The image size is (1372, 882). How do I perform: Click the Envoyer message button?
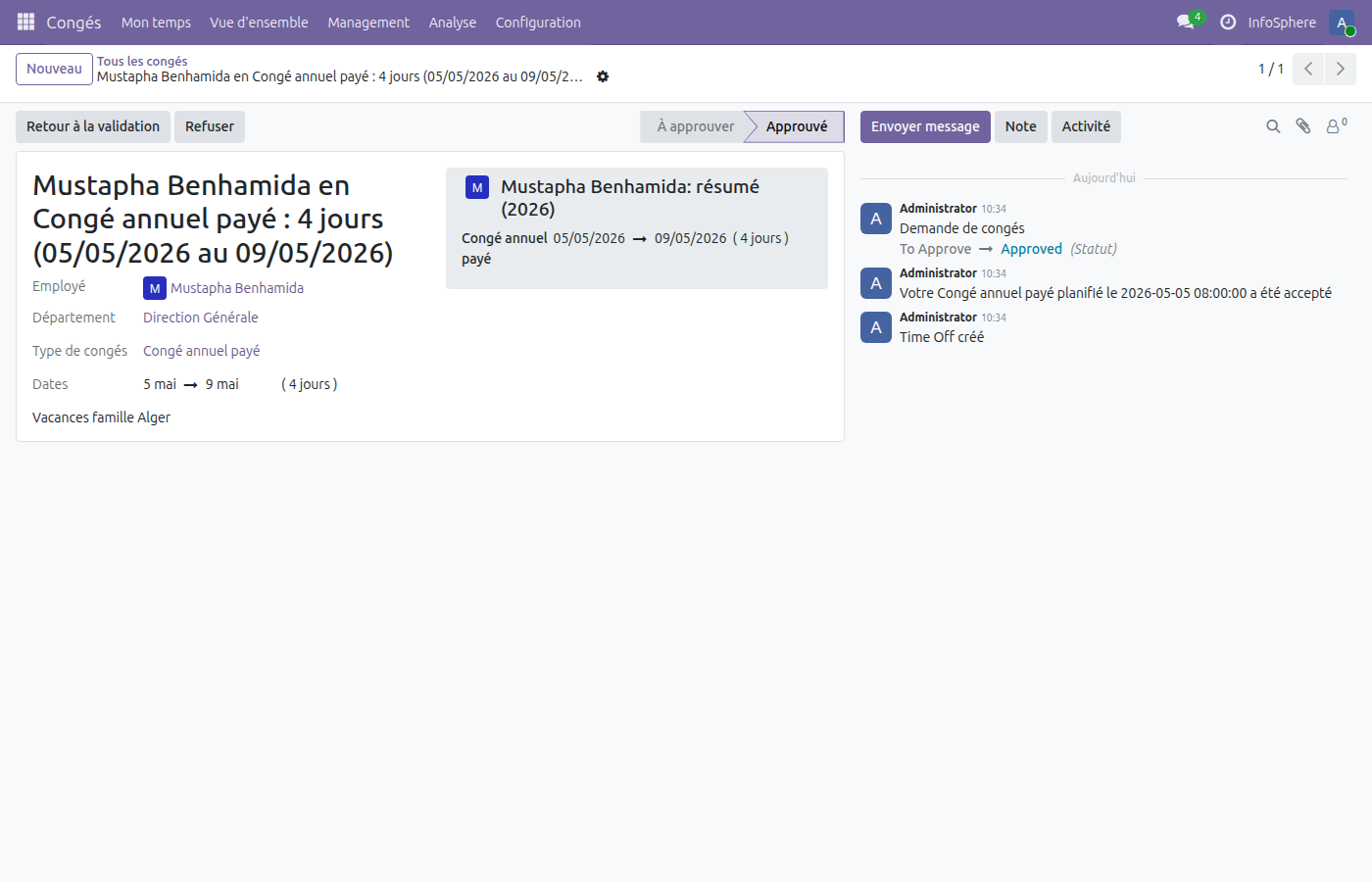(x=925, y=126)
